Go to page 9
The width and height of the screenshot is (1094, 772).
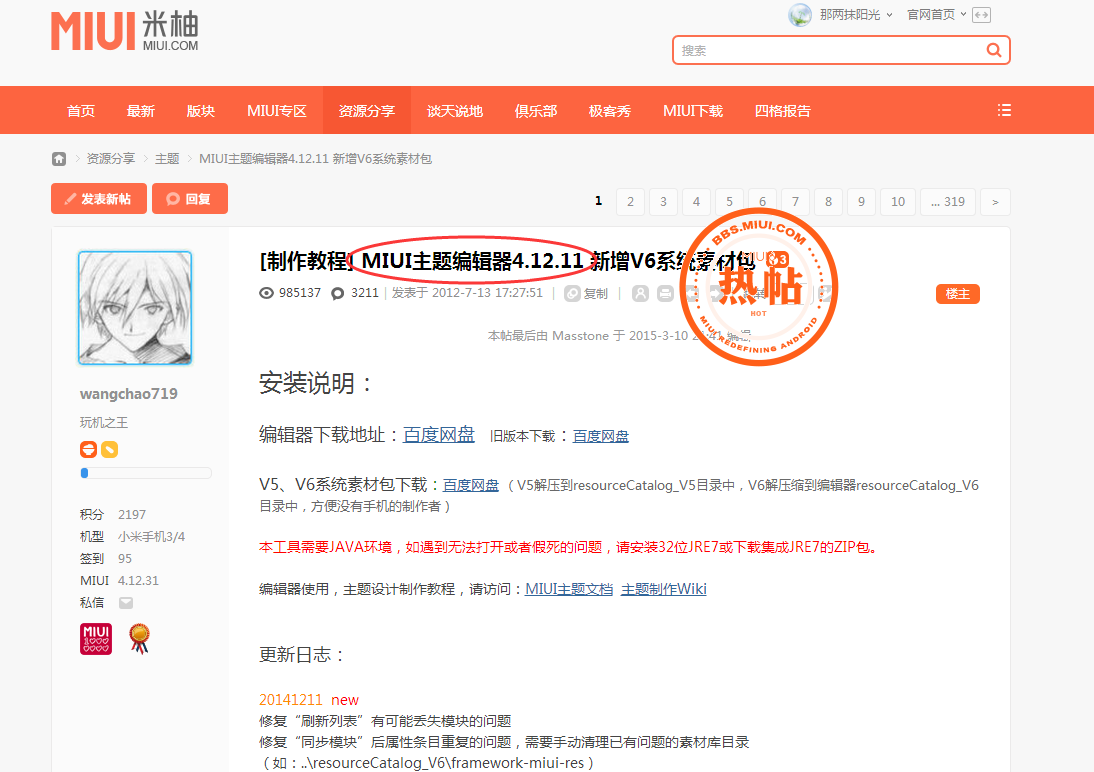[x=862, y=202]
